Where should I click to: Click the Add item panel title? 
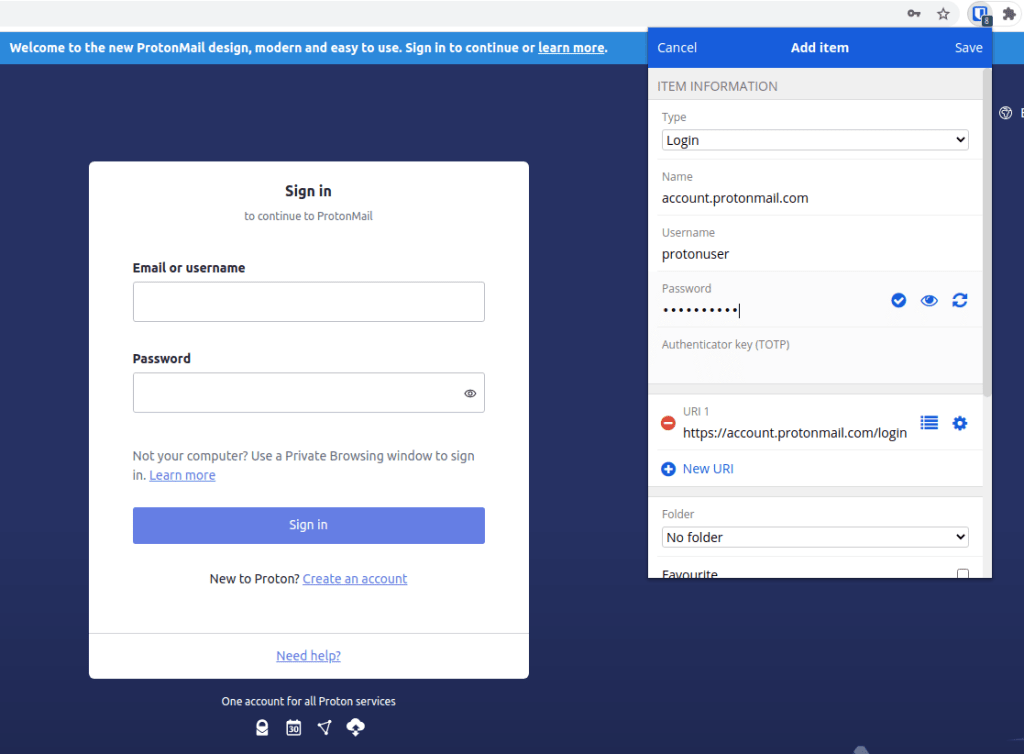point(820,48)
